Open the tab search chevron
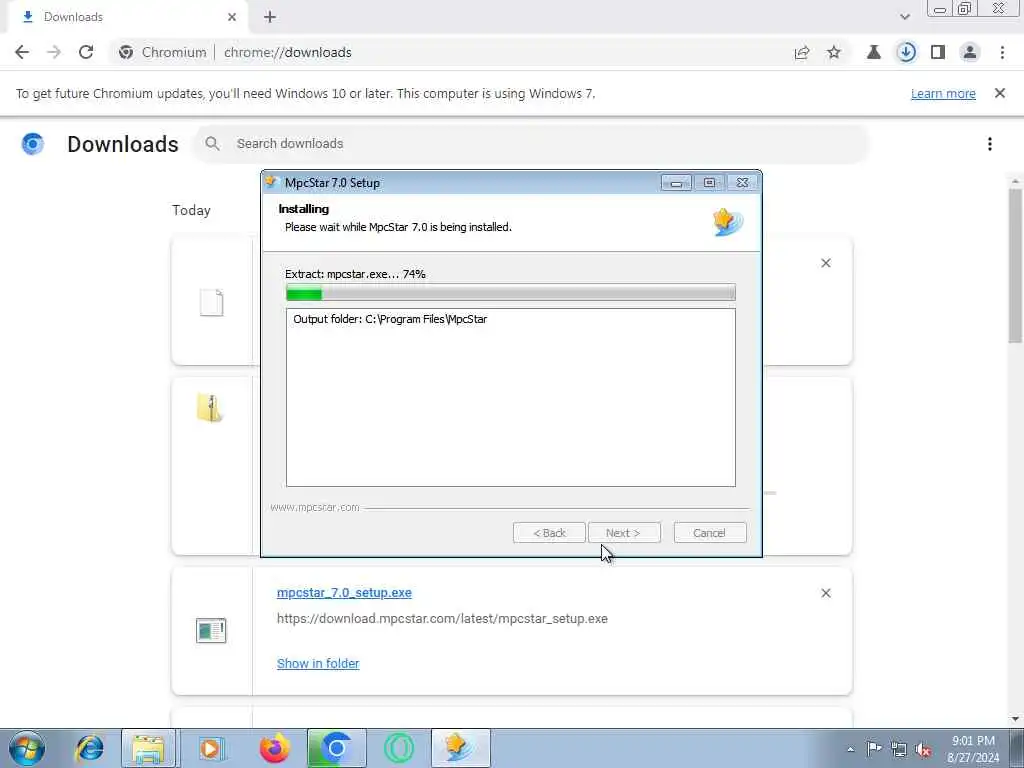Screen dimensions: 1024x768 pyautogui.click(x=904, y=17)
